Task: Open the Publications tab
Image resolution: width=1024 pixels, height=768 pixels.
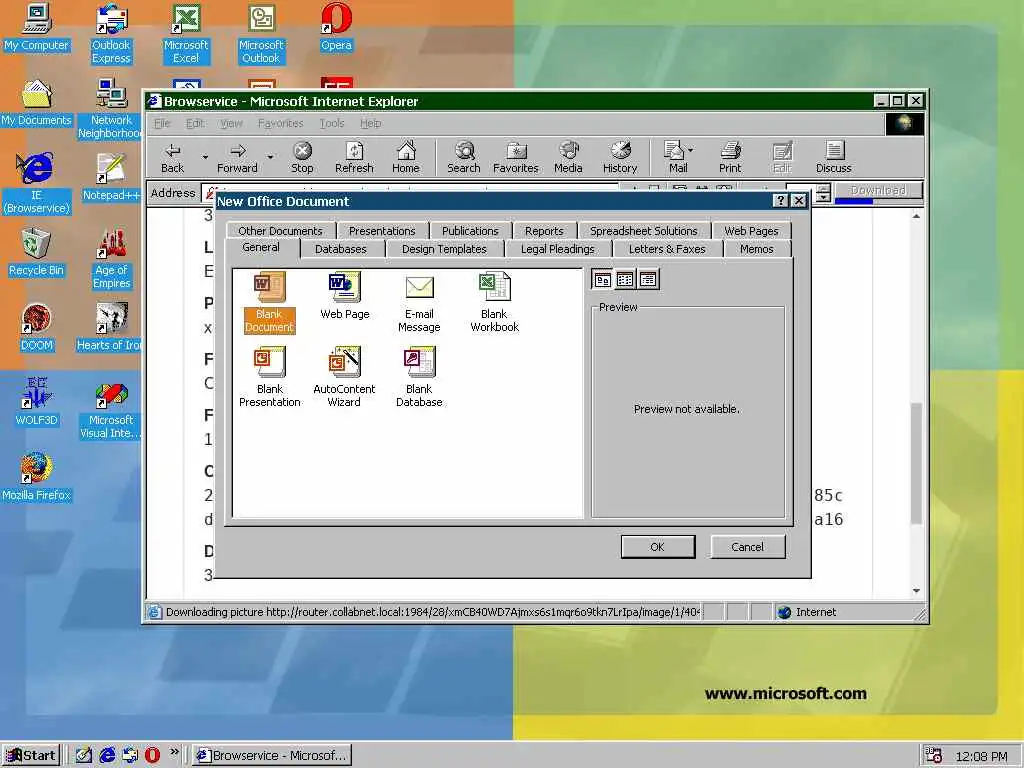Action: 470,231
